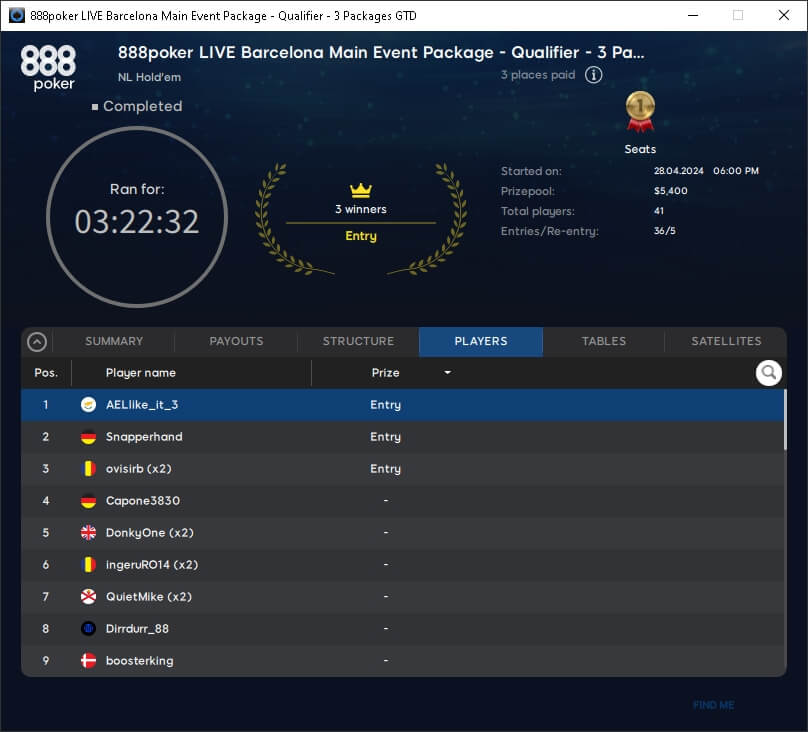This screenshot has height=732, width=808.
Task: Click the Romanian flag beside ingeruRO14
Action: (x=89, y=565)
